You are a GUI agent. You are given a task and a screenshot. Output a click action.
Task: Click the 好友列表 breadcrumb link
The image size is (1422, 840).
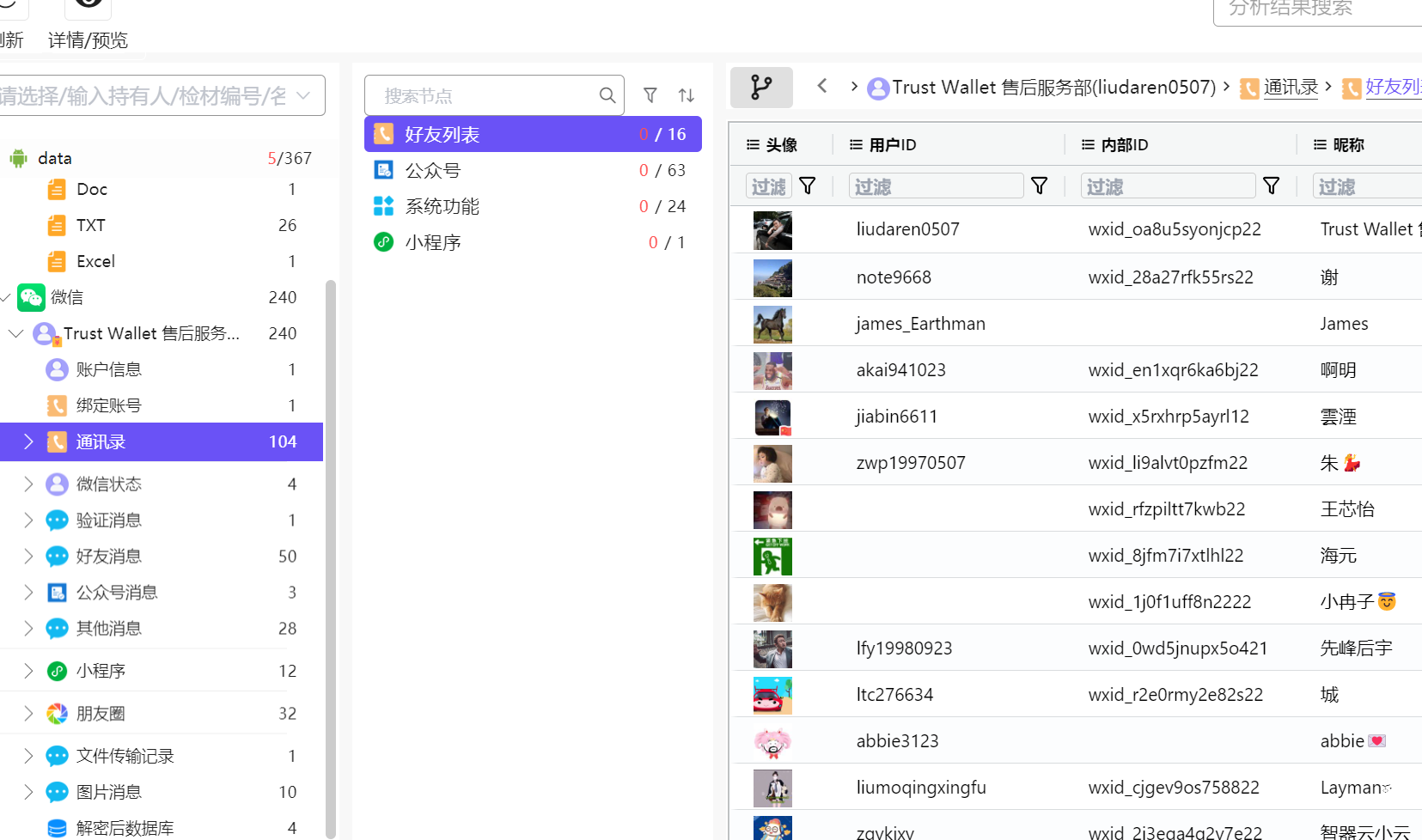click(1393, 87)
